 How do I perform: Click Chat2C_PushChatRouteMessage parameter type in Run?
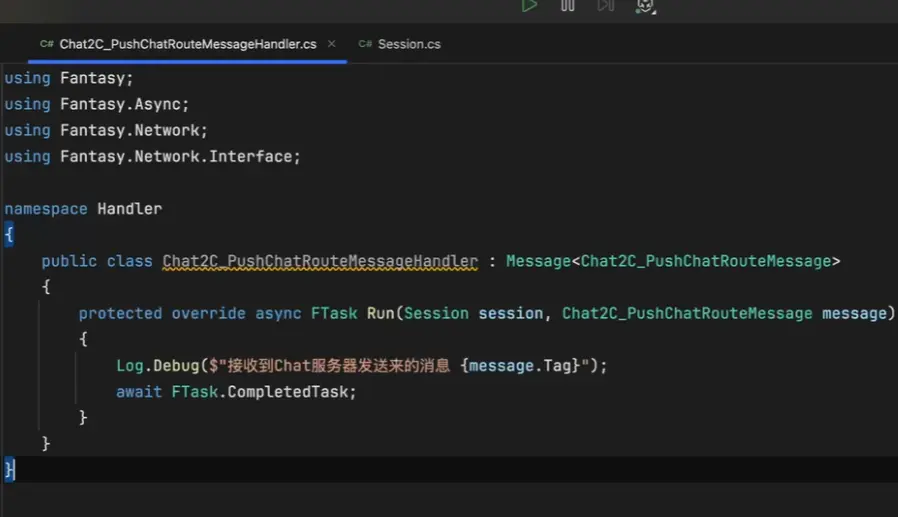click(x=687, y=314)
